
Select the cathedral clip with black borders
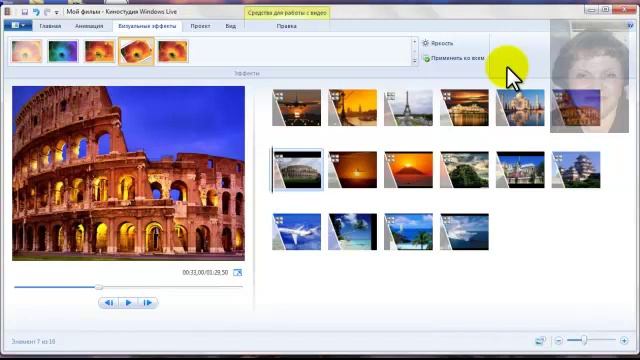520,170
